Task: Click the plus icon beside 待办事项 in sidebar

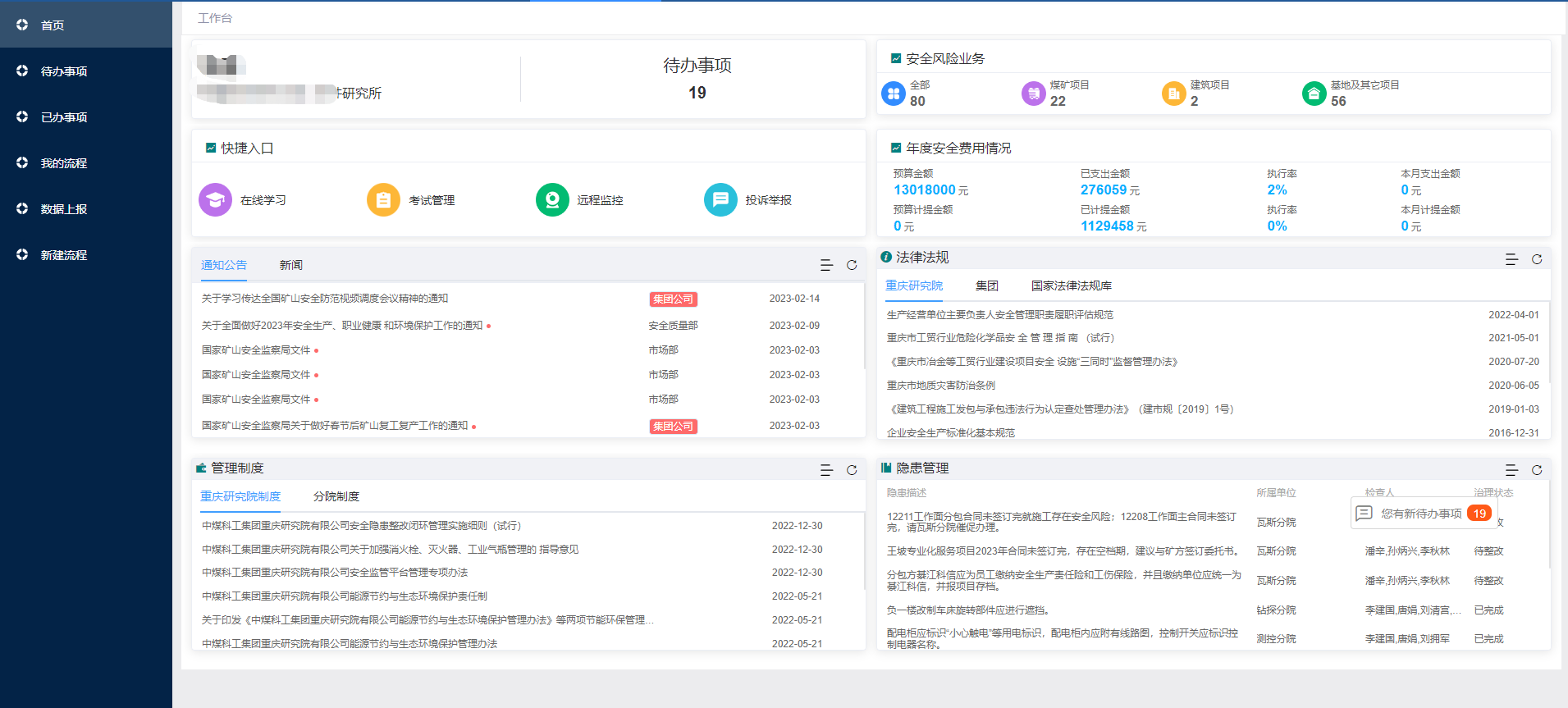Action: (22, 71)
